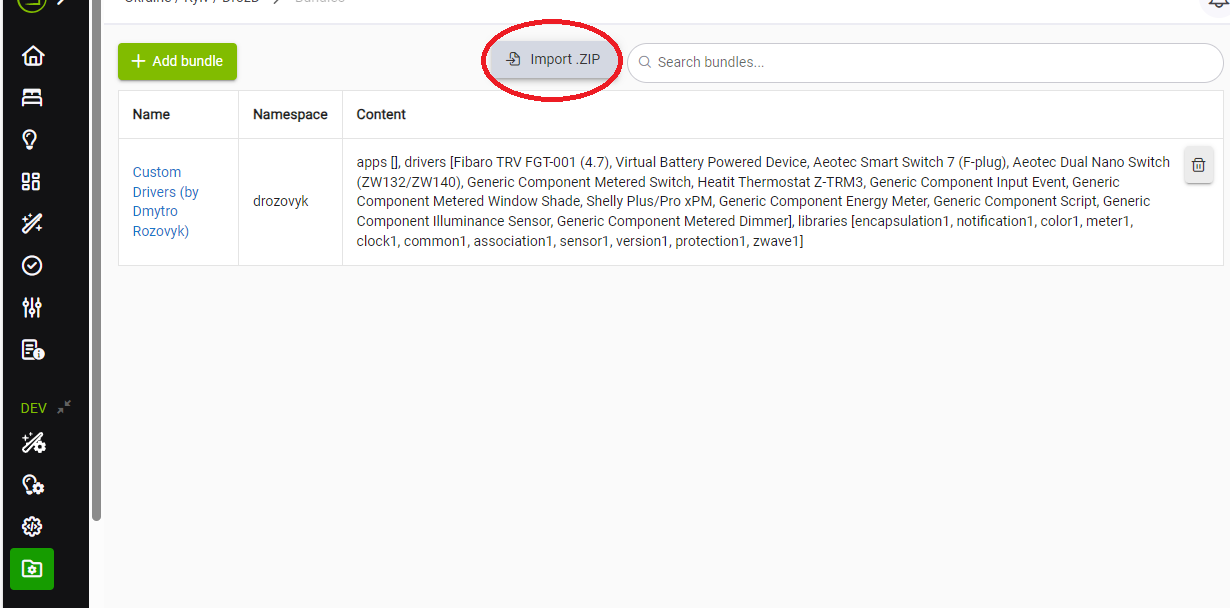
Task: Focus the Search bundles input field
Action: pyautogui.click(x=925, y=62)
